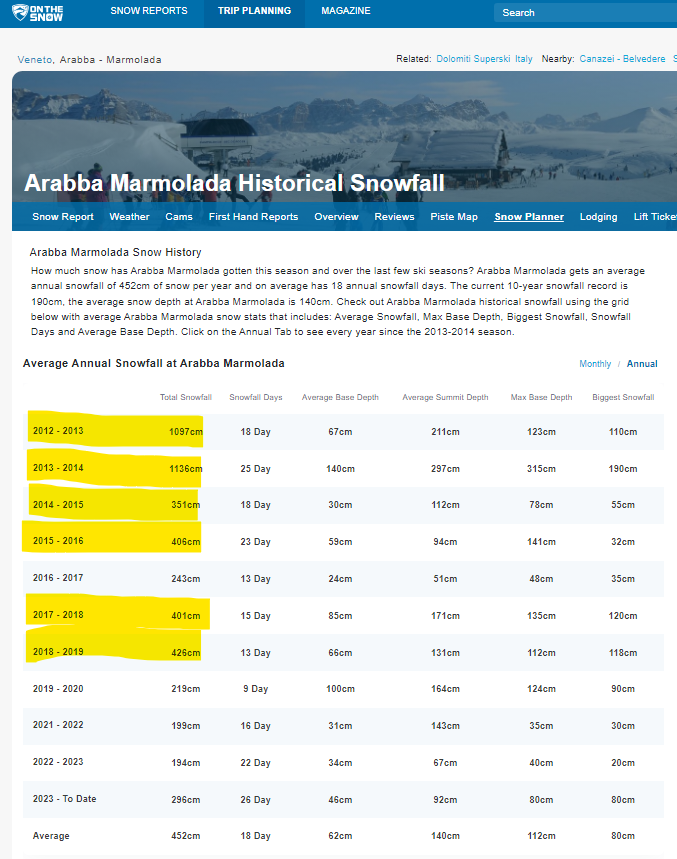
Task: Click the OnTheSnow logo
Action: [x=37, y=13]
